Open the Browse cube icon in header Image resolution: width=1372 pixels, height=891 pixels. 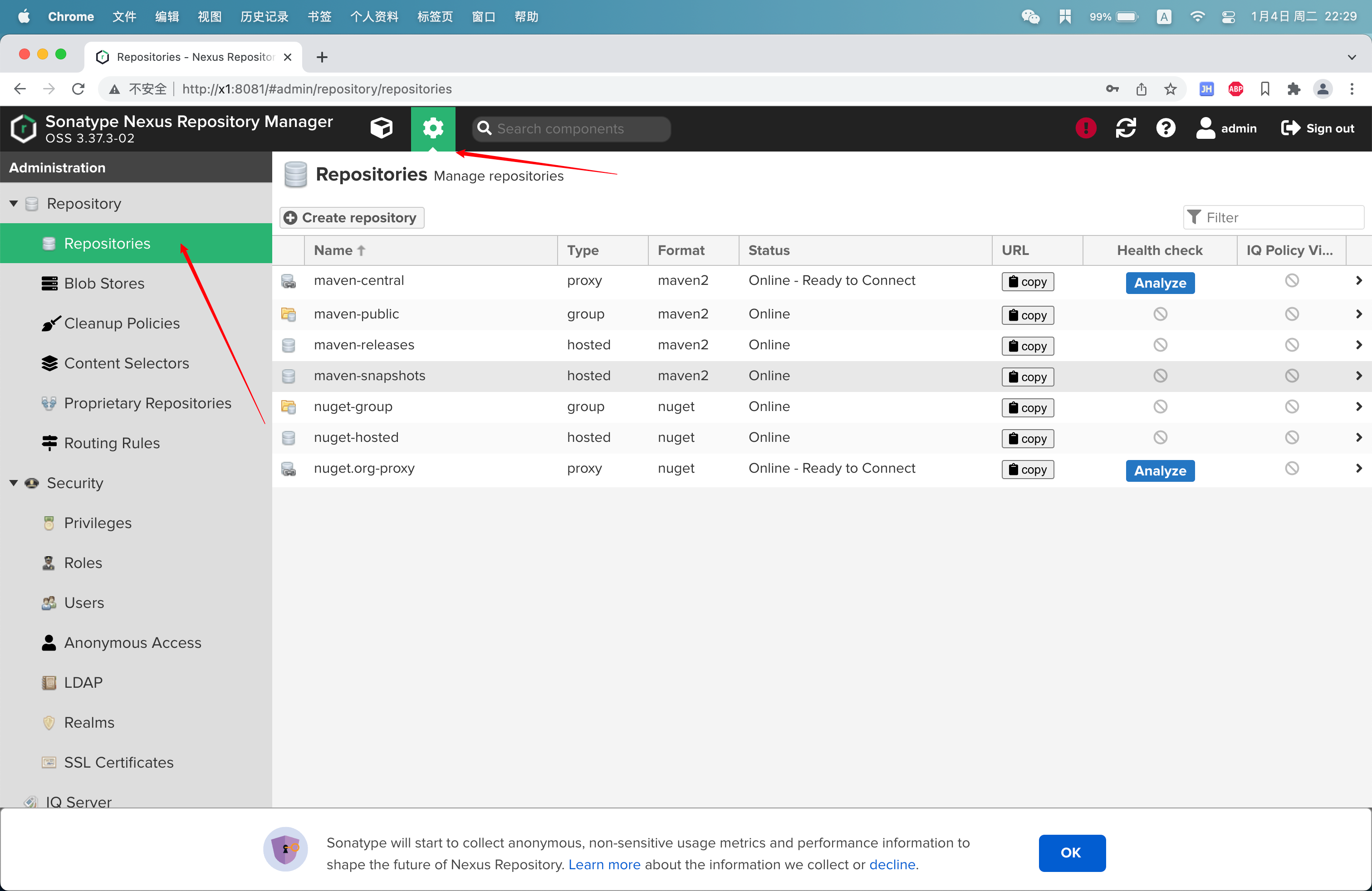[x=381, y=128]
